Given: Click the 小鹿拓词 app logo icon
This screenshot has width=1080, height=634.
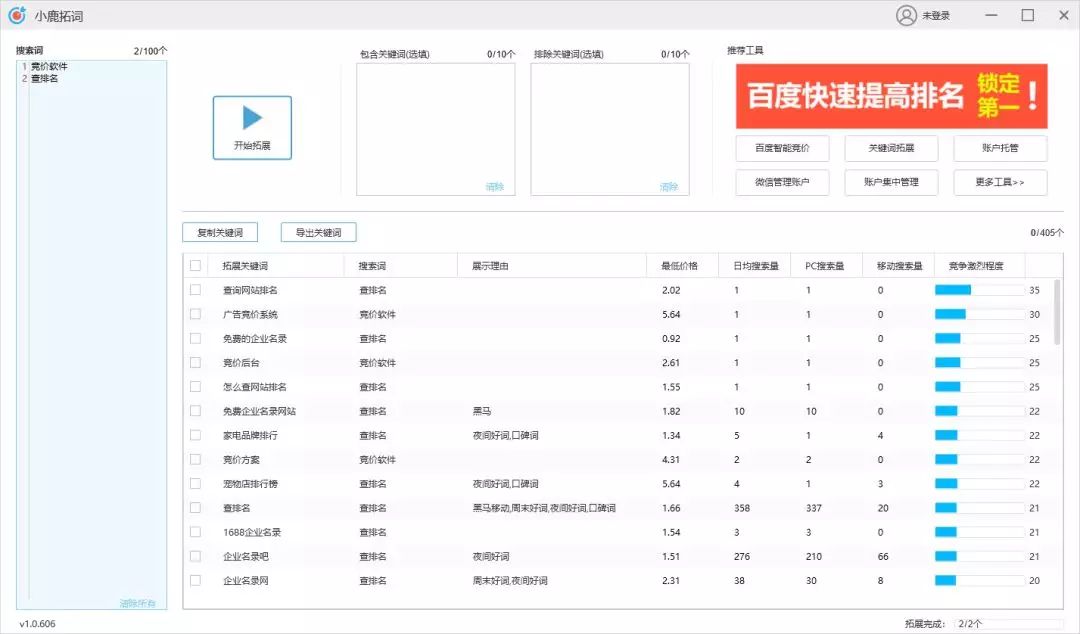Looking at the screenshot, I should tap(17, 16).
